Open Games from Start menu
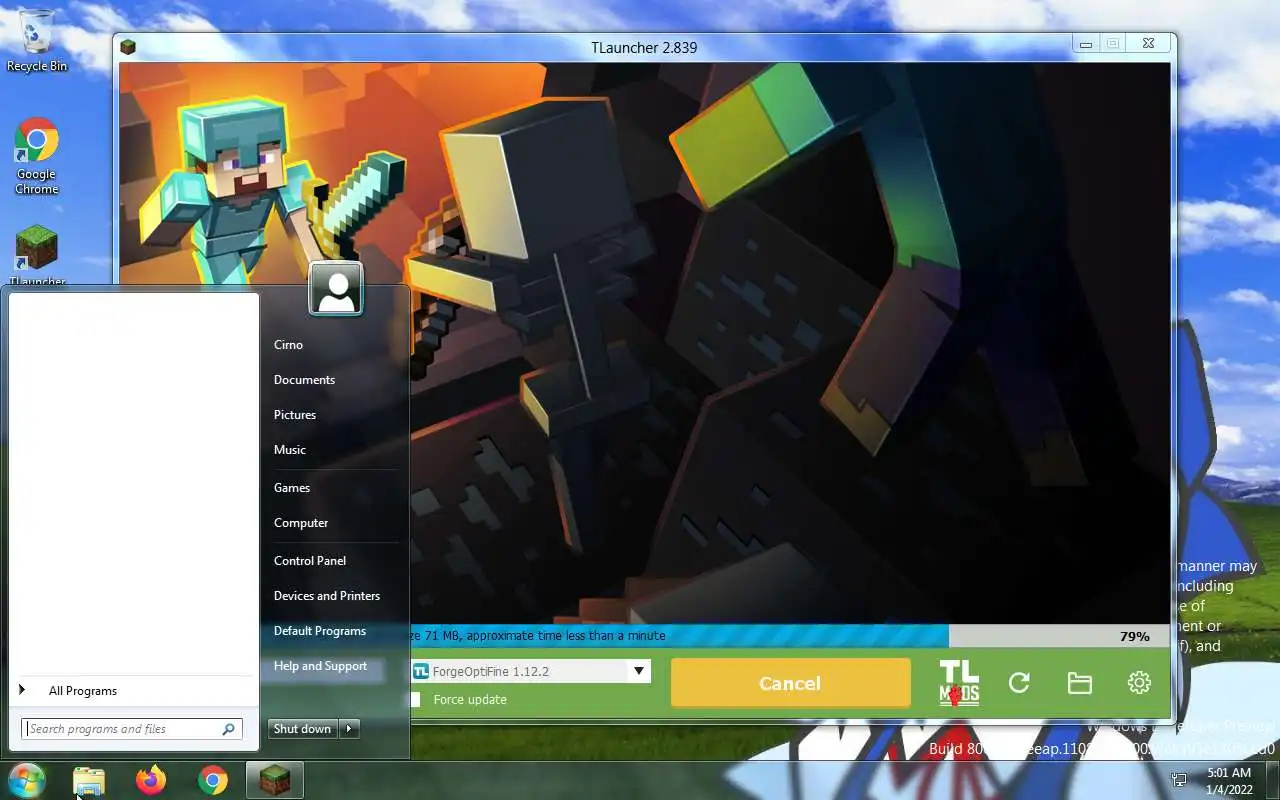The height and width of the screenshot is (800, 1280). tap(292, 487)
